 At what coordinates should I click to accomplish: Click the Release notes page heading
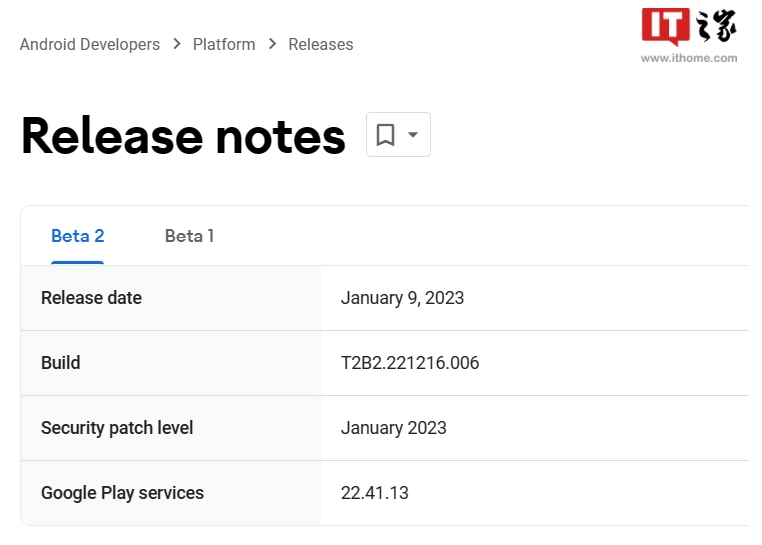click(x=183, y=135)
